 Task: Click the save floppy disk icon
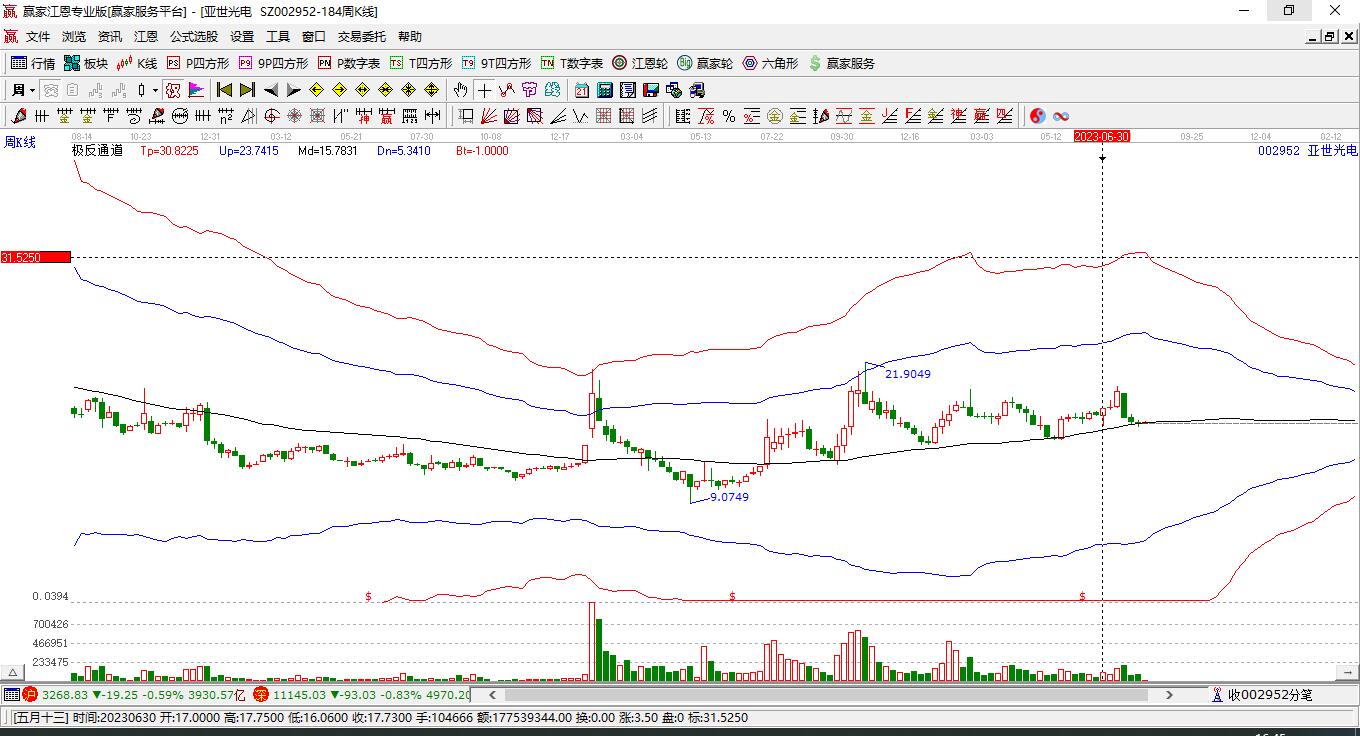pos(651,90)
